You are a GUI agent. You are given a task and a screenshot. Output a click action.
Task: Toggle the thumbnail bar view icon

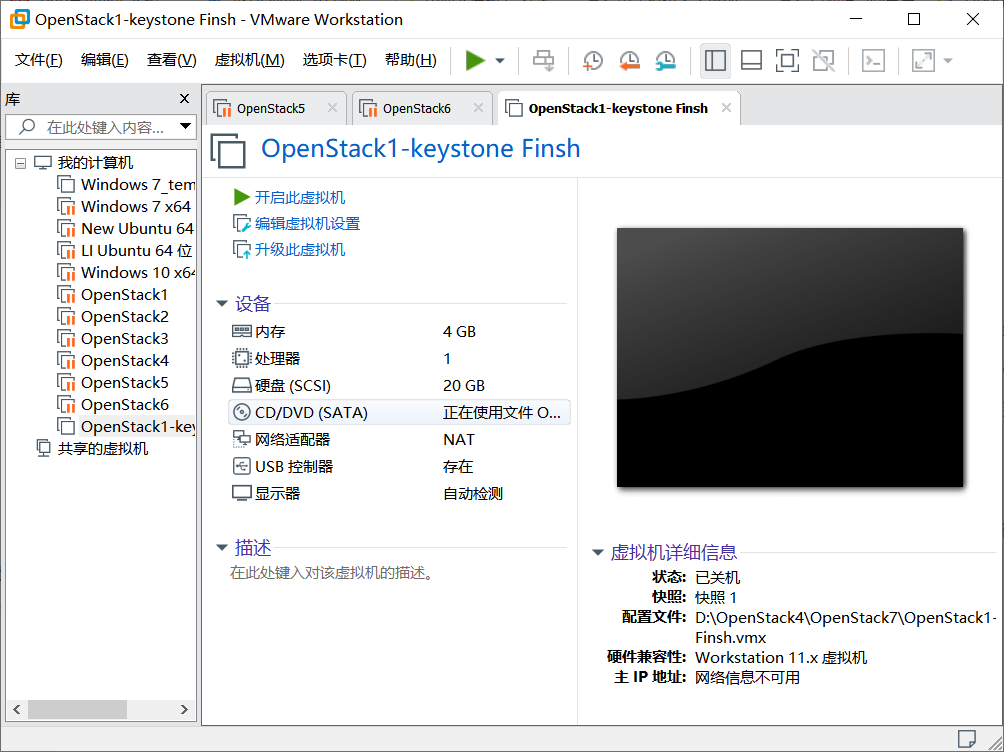[x=751, y=61]
